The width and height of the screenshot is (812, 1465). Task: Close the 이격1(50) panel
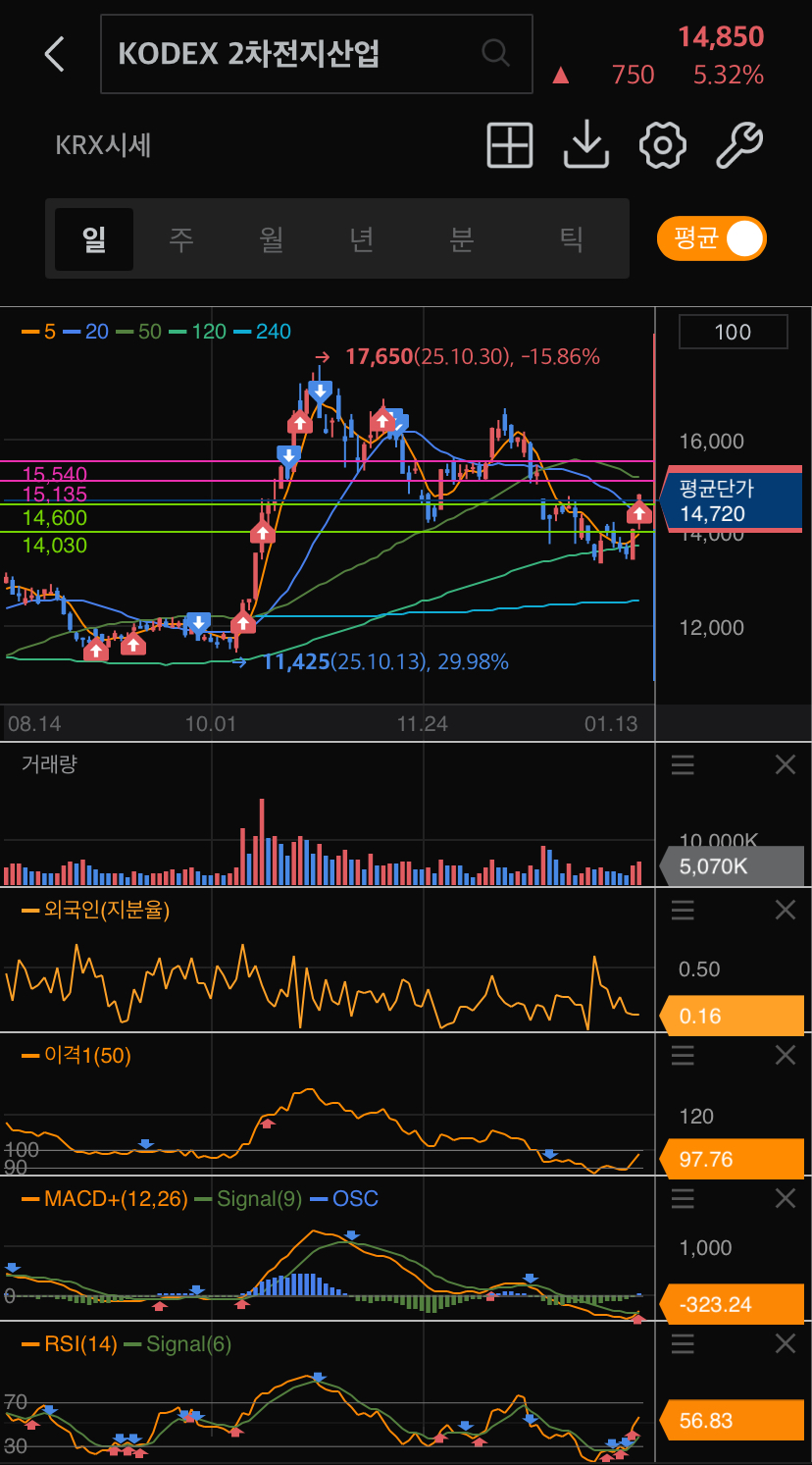click(x=786, y=1056)
